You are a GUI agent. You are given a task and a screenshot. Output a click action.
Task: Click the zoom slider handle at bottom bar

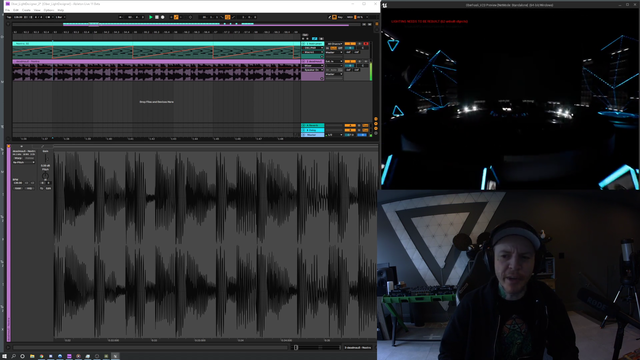(296, 347)
